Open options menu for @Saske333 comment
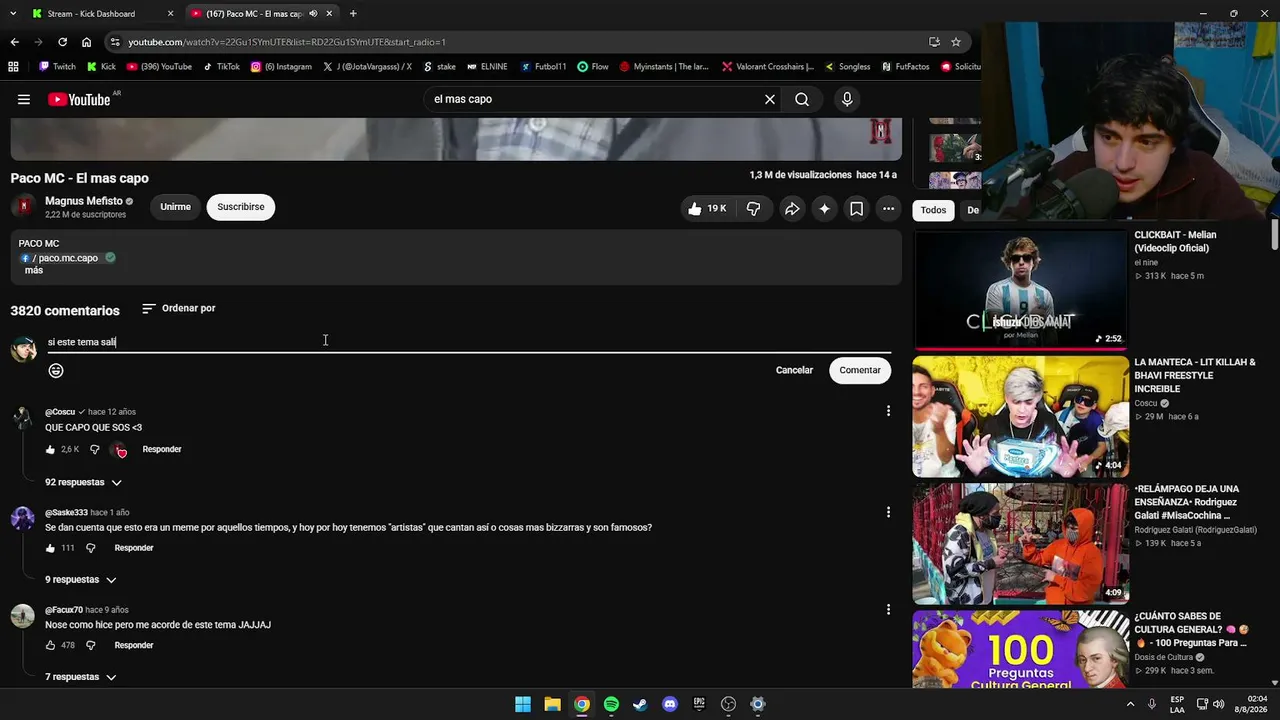 [x=888, y=512]
